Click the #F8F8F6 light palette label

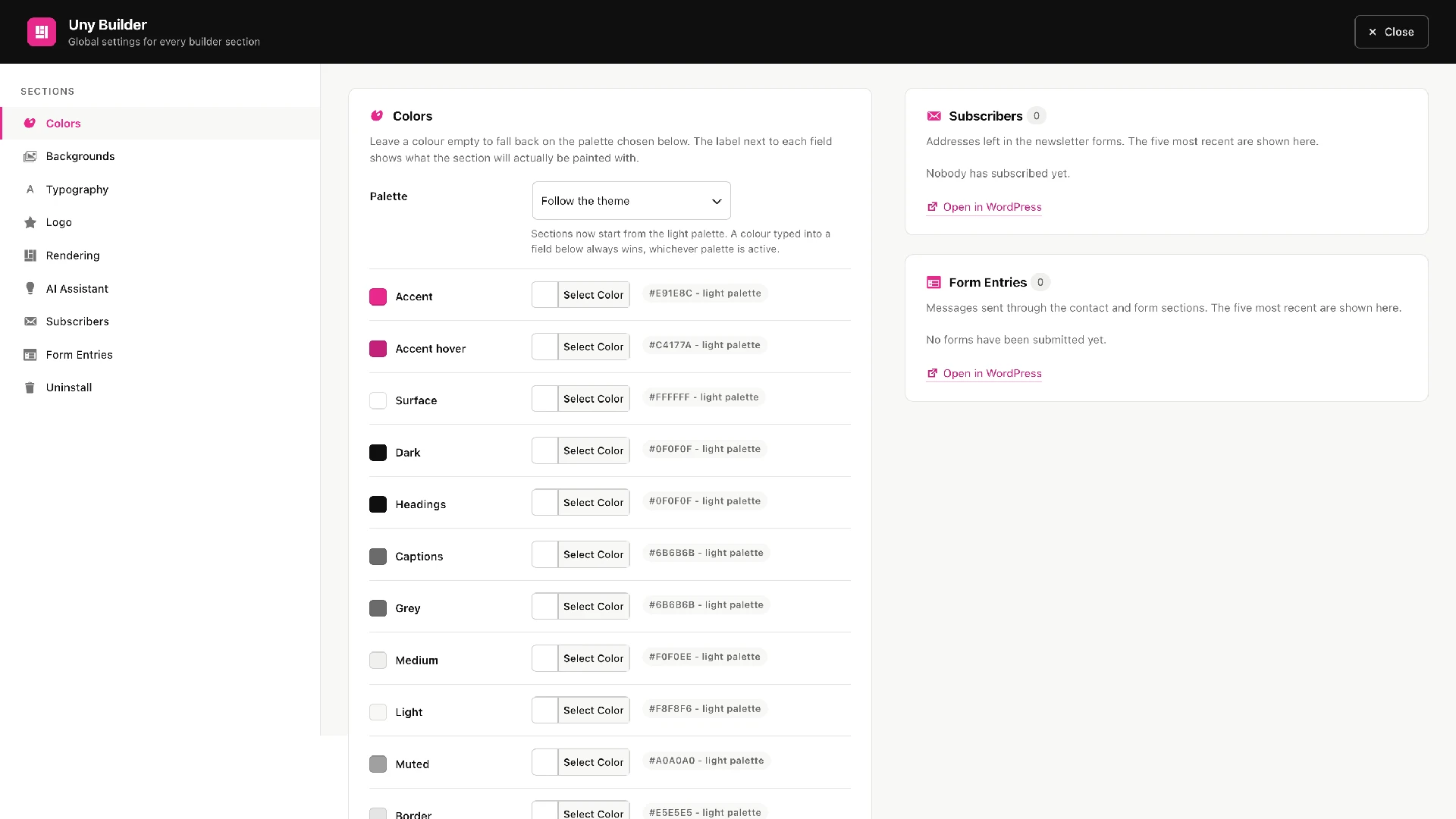pyautogui.click(x=704, y=708)
